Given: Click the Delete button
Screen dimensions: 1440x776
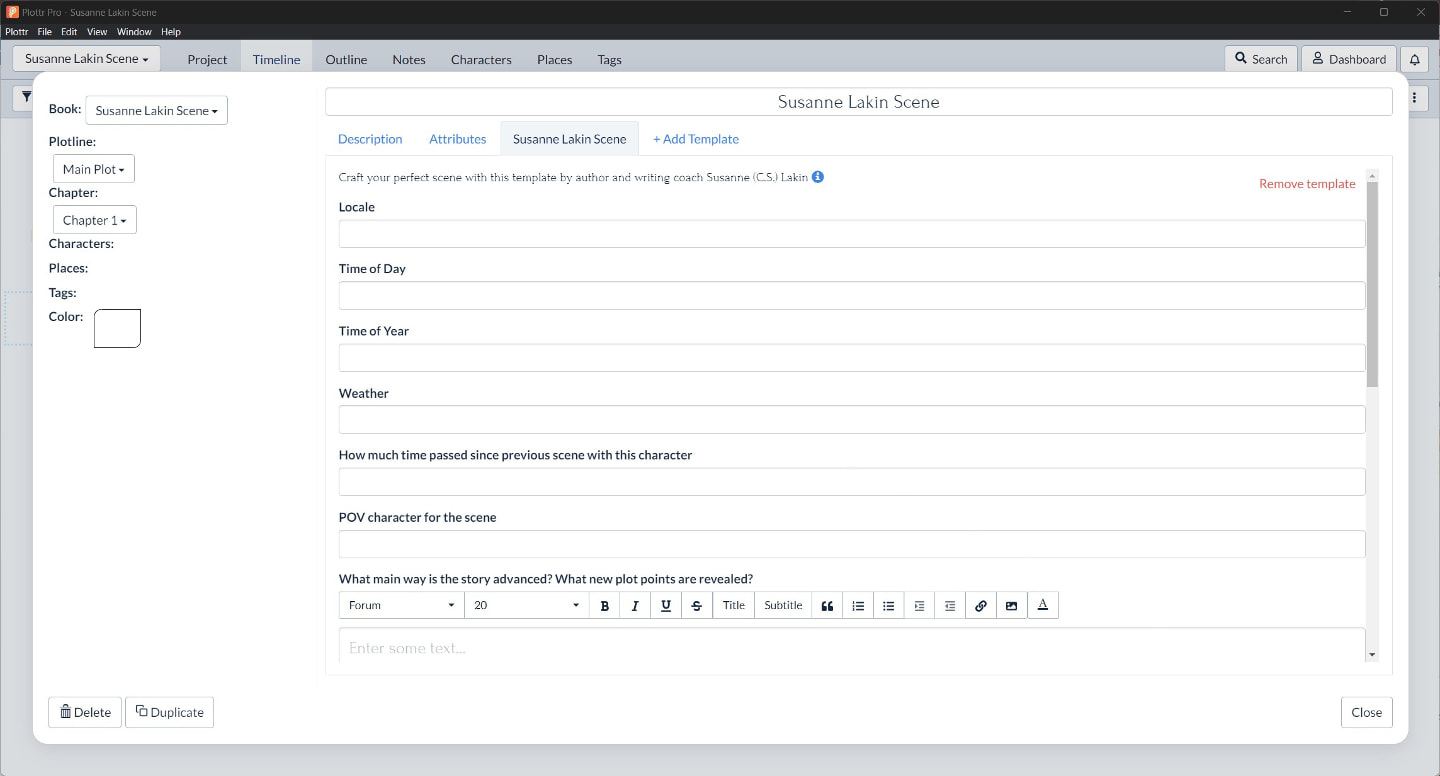Looking at the screenshot, I should point(85,712).
